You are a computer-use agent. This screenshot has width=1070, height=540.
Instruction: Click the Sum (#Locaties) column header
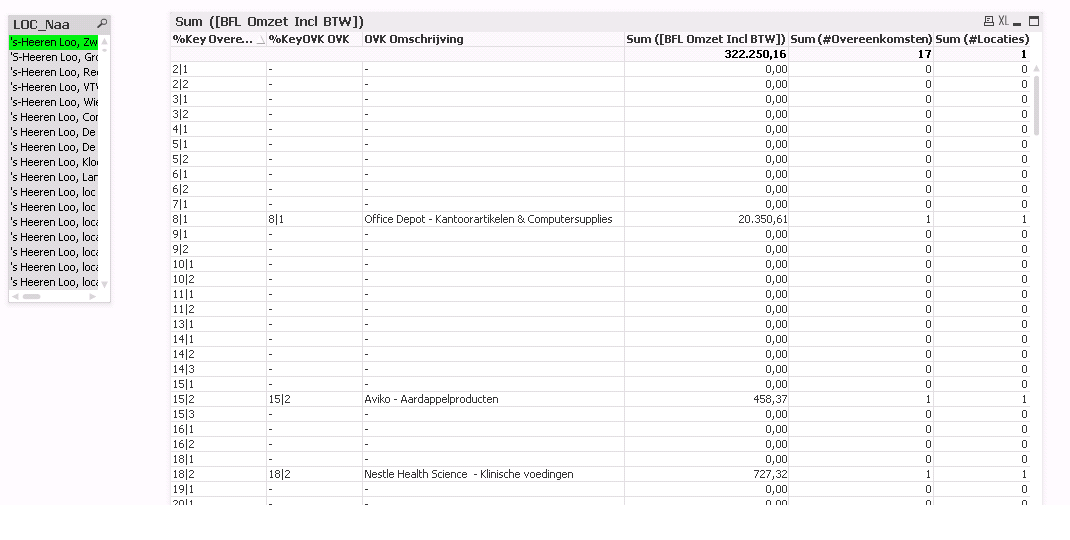[982, 39]
